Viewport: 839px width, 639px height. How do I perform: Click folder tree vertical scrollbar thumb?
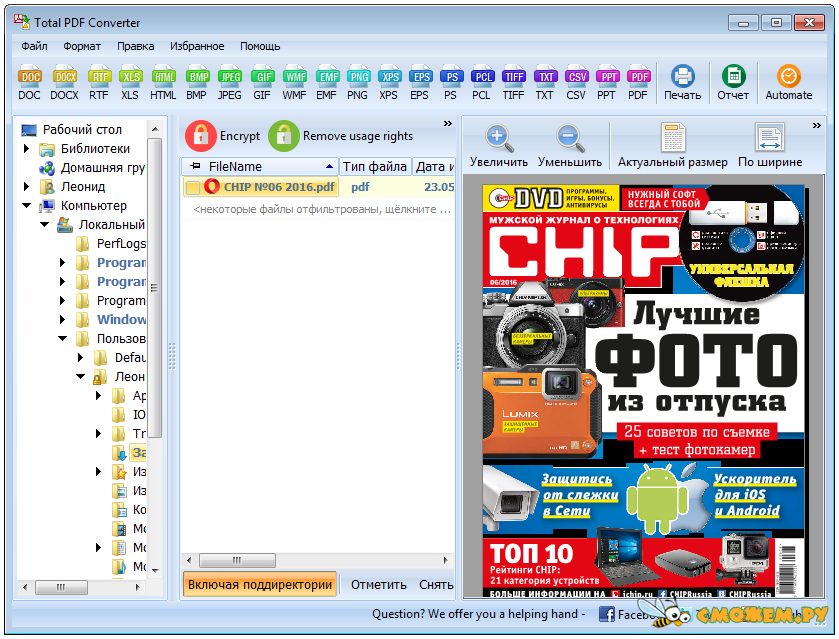(155, 288)
